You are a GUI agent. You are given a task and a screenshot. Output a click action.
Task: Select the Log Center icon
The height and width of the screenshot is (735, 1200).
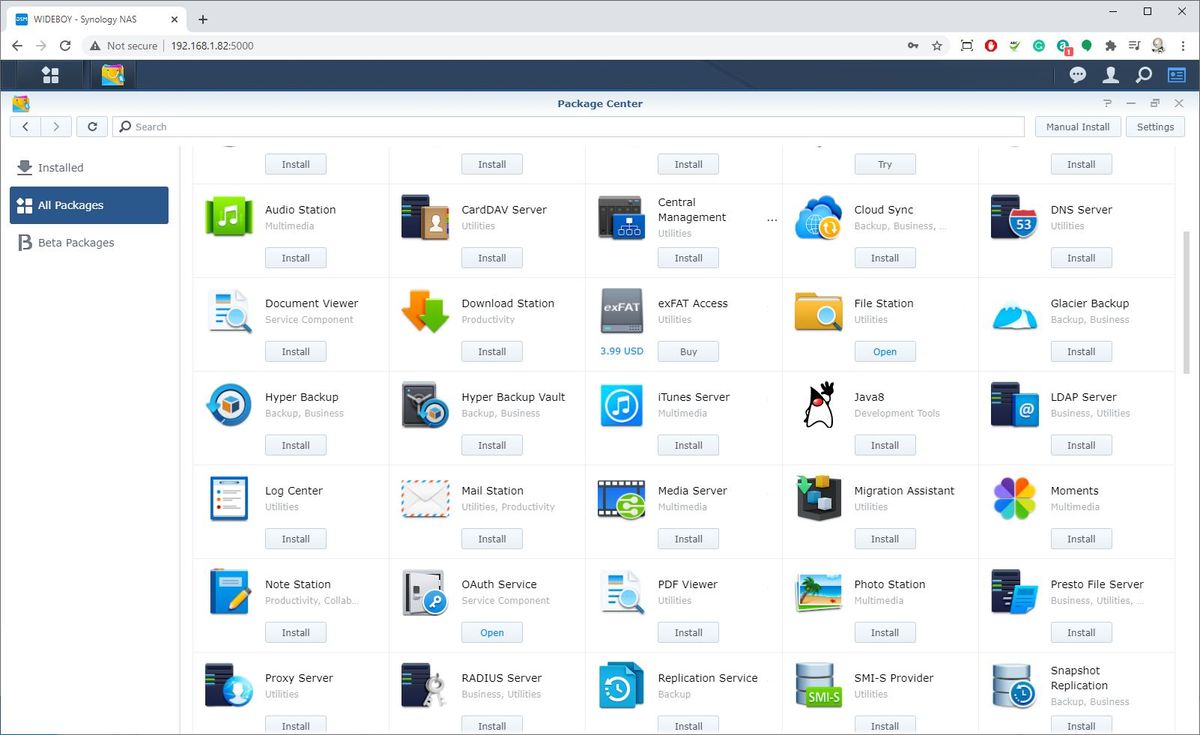pyautogui.click(x=228, y=498)
